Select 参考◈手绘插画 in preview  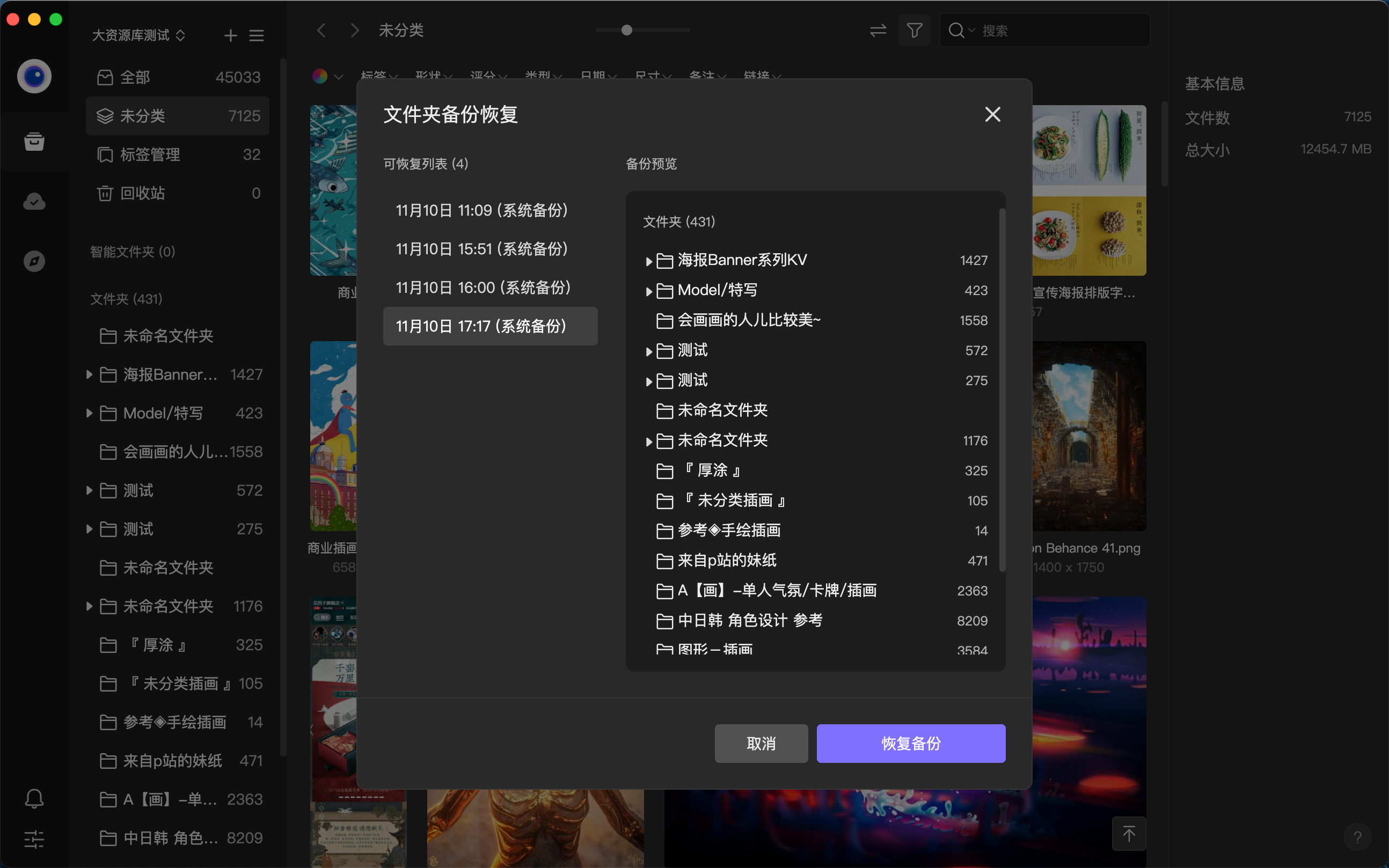815,531
